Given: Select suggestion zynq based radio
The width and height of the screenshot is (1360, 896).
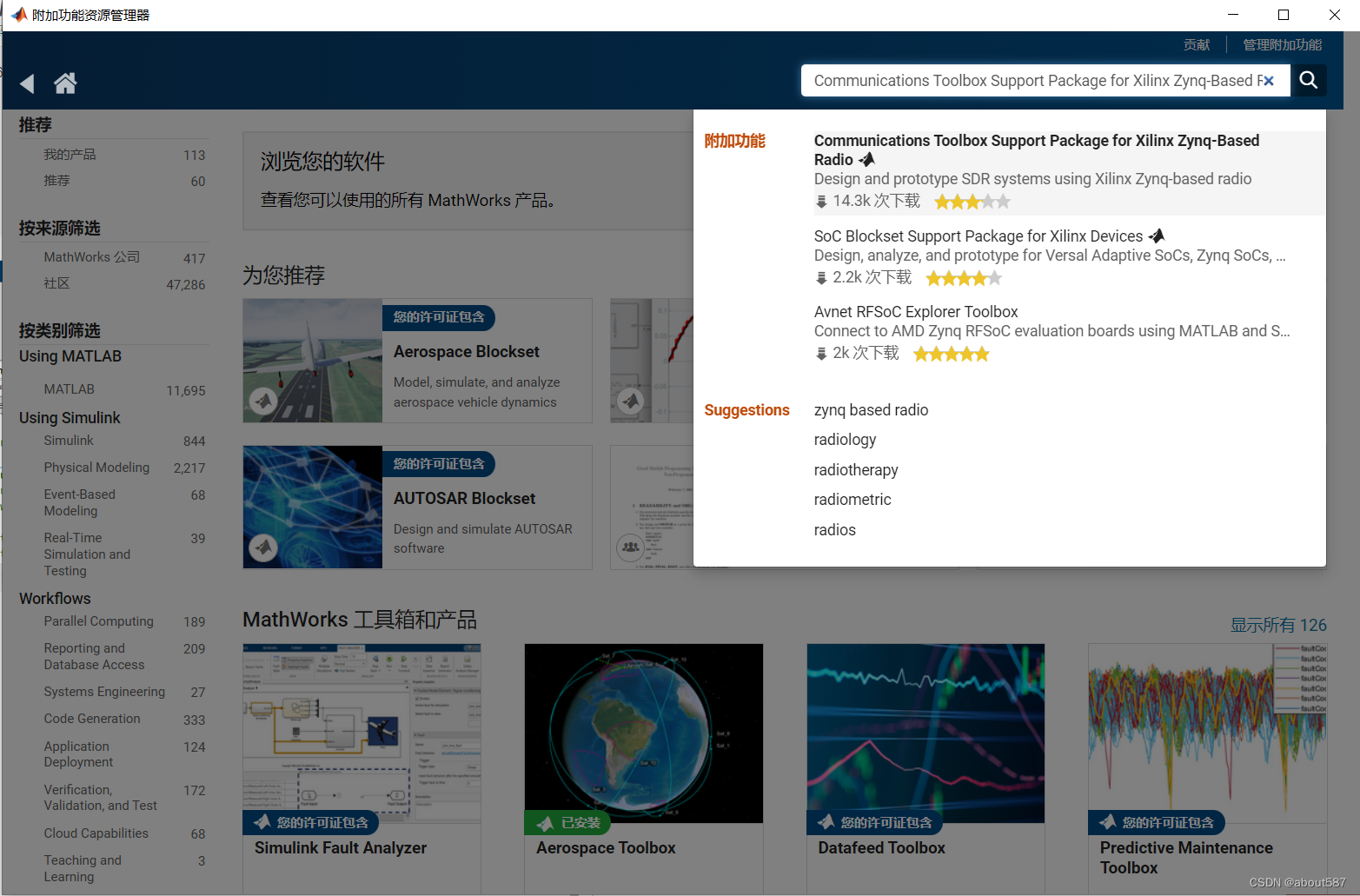Looking at the screenshot, I should pos(871,410).
